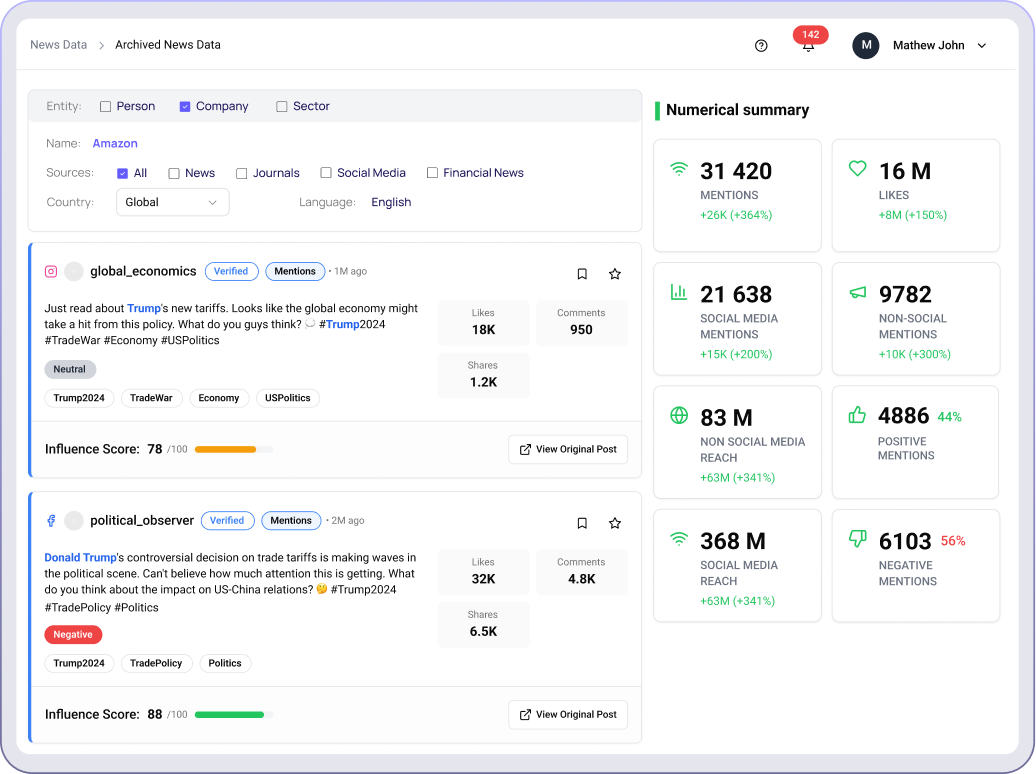Click thumbs-down icon on Negative Mentions

point(858,539)
